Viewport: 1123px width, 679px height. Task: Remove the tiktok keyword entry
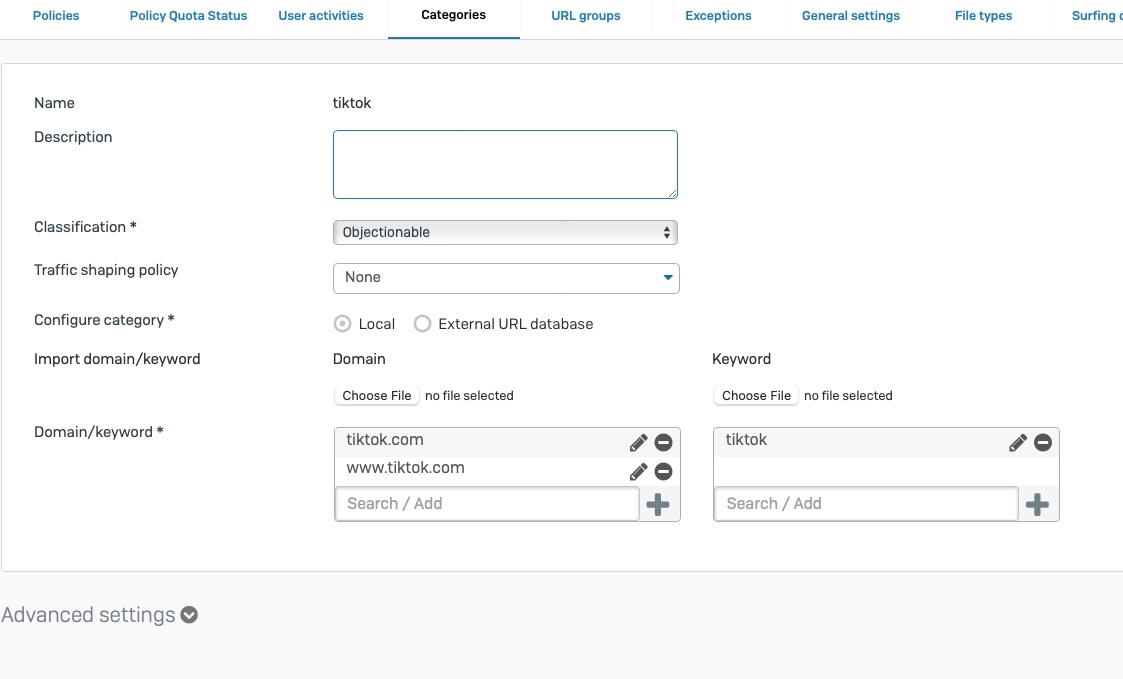click(x=1043, y=443)
